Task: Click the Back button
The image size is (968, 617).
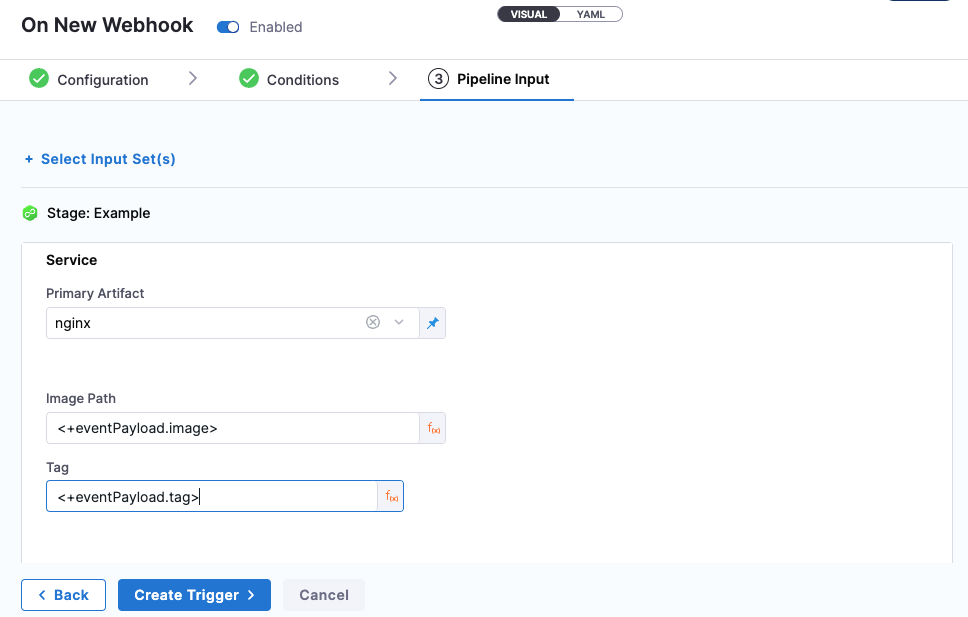Action: pos(63,595)
